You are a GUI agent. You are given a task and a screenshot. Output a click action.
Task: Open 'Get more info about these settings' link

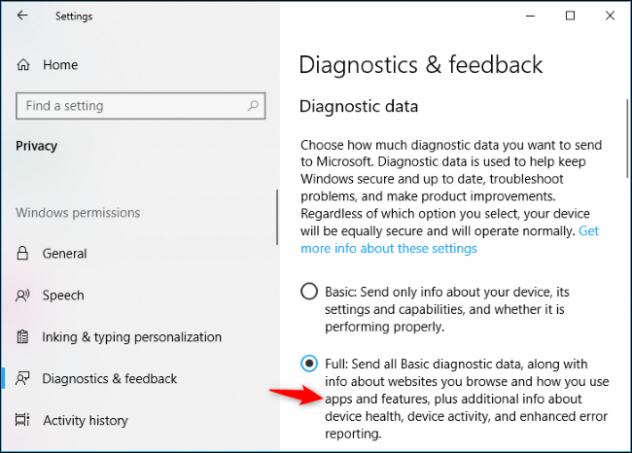389,248
